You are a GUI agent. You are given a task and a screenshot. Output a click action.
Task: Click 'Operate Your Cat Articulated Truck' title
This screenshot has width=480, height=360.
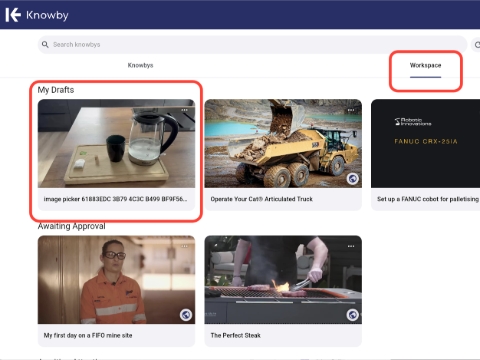262,199
